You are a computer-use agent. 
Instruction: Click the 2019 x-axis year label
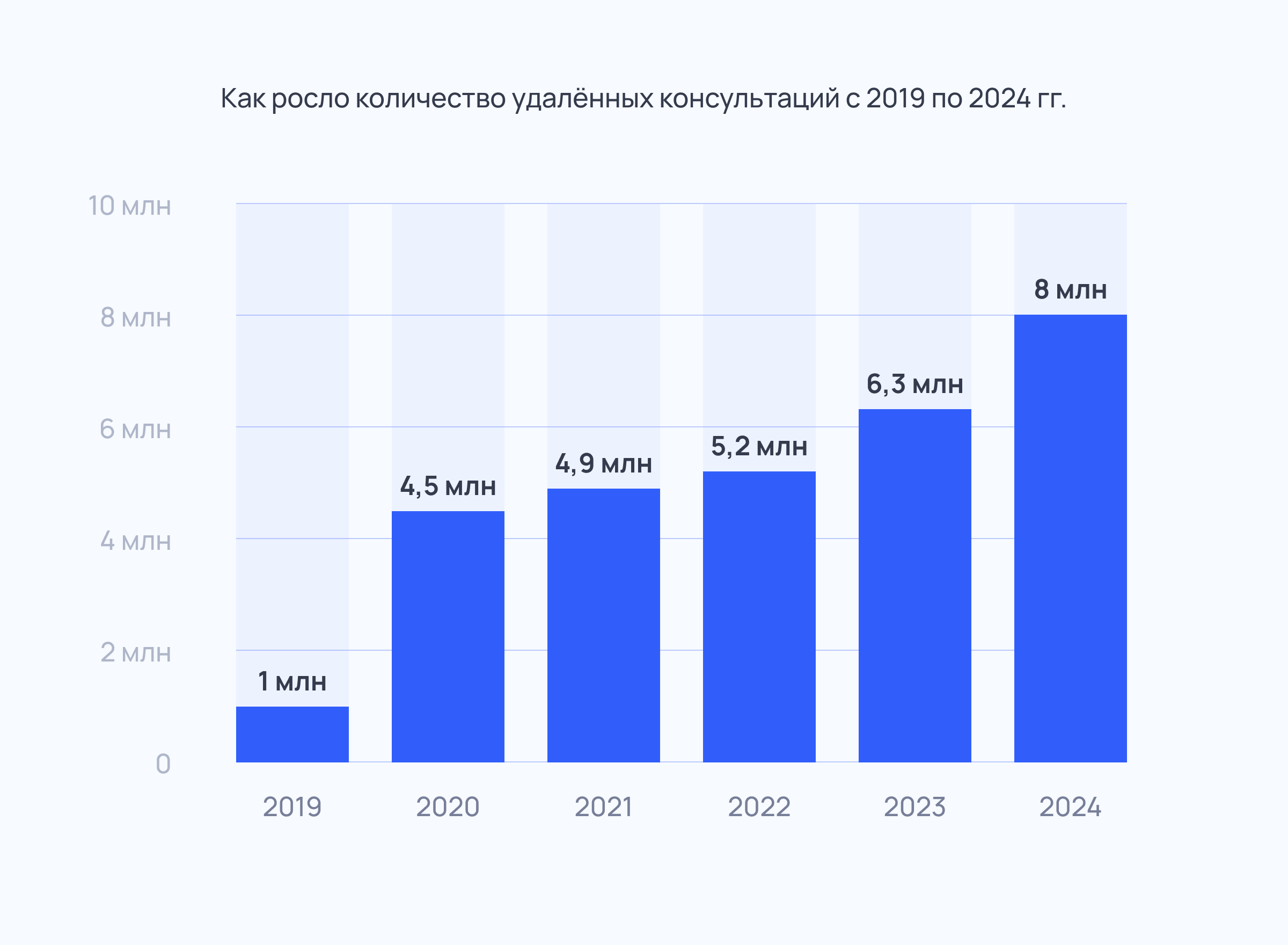292,807
